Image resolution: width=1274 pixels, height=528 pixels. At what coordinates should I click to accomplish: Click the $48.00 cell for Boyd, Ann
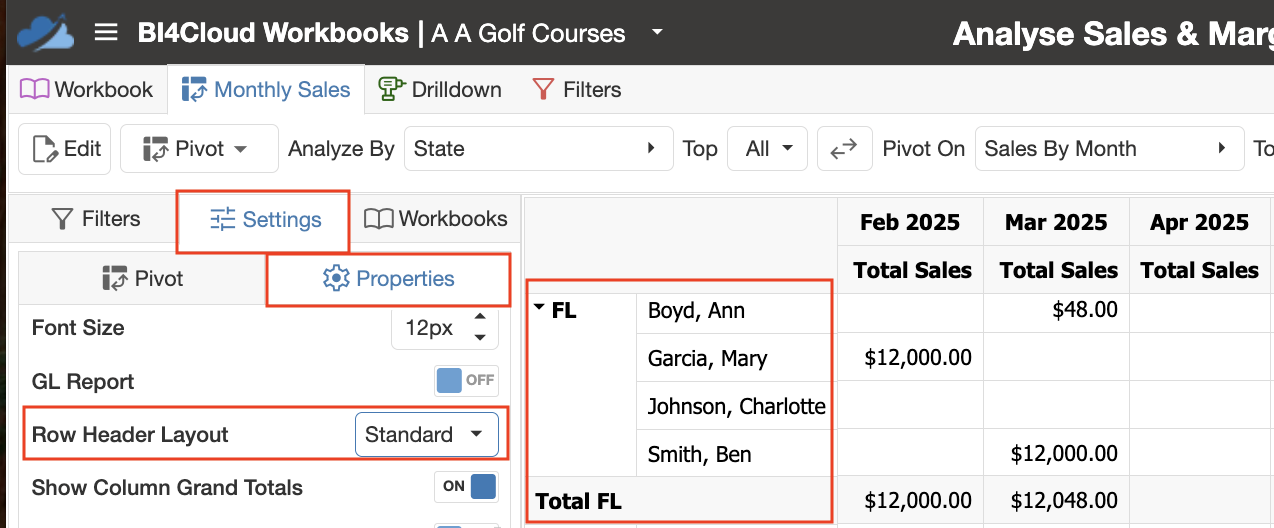pos(1056,311)
